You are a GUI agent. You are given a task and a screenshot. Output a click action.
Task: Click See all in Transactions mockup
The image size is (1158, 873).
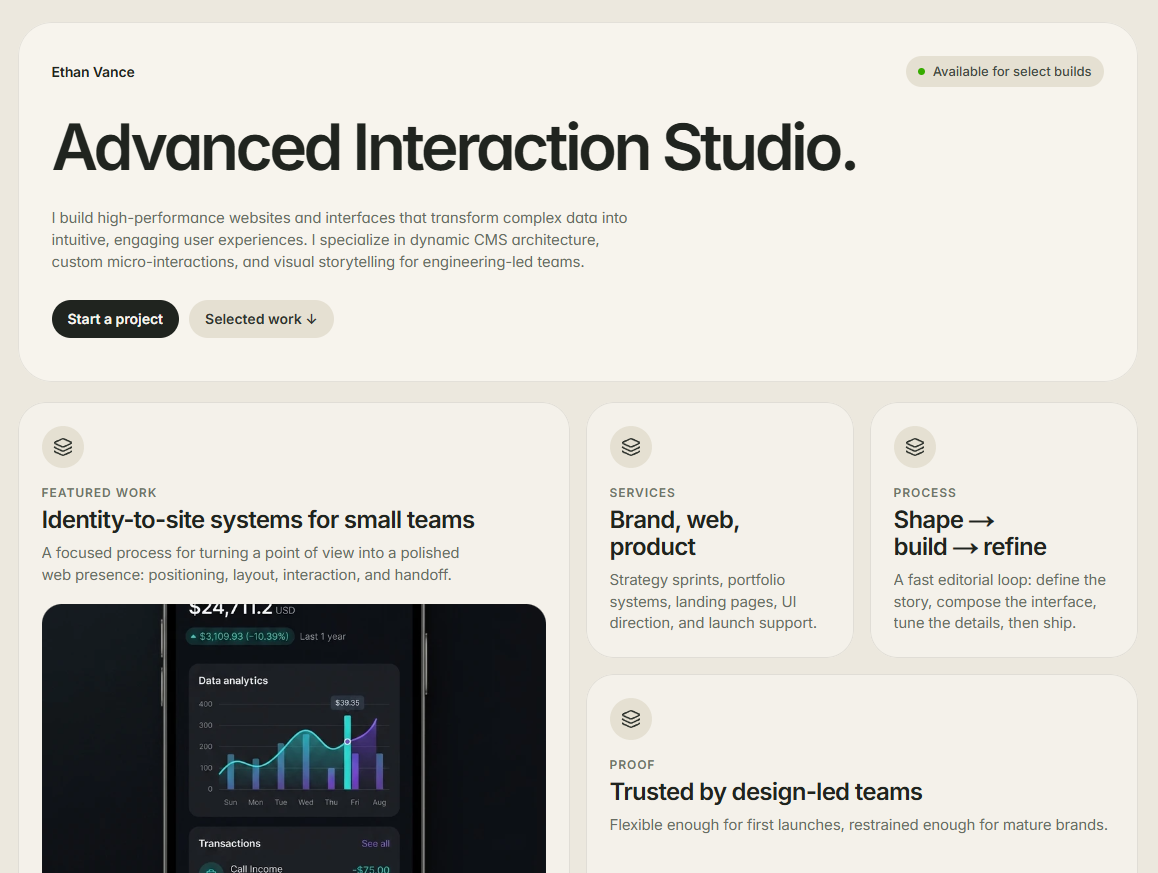point(375,843)
